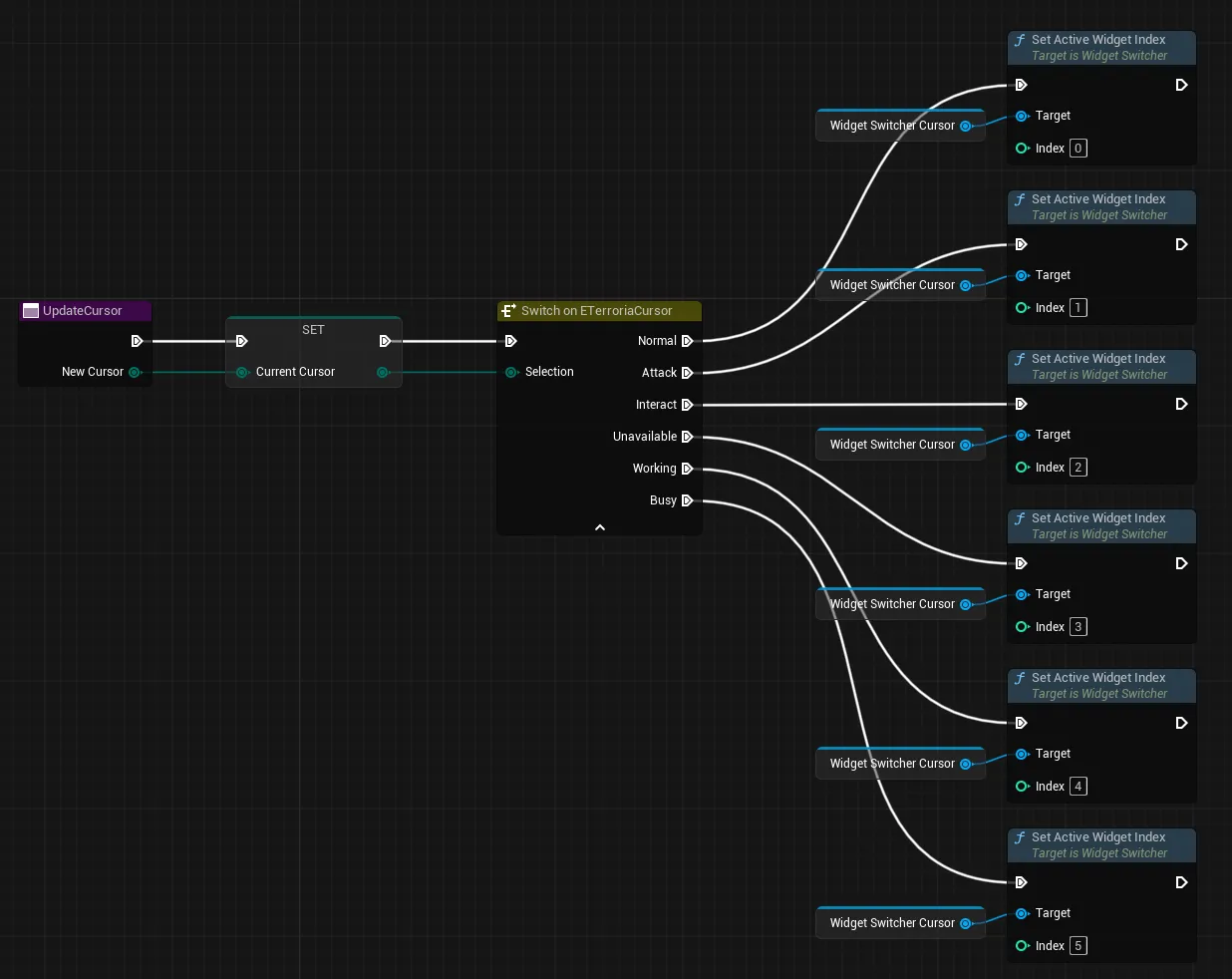Click exec input pin of Index 3 node
This screenshot has height=979, width=1232.
pos(1021,563)
